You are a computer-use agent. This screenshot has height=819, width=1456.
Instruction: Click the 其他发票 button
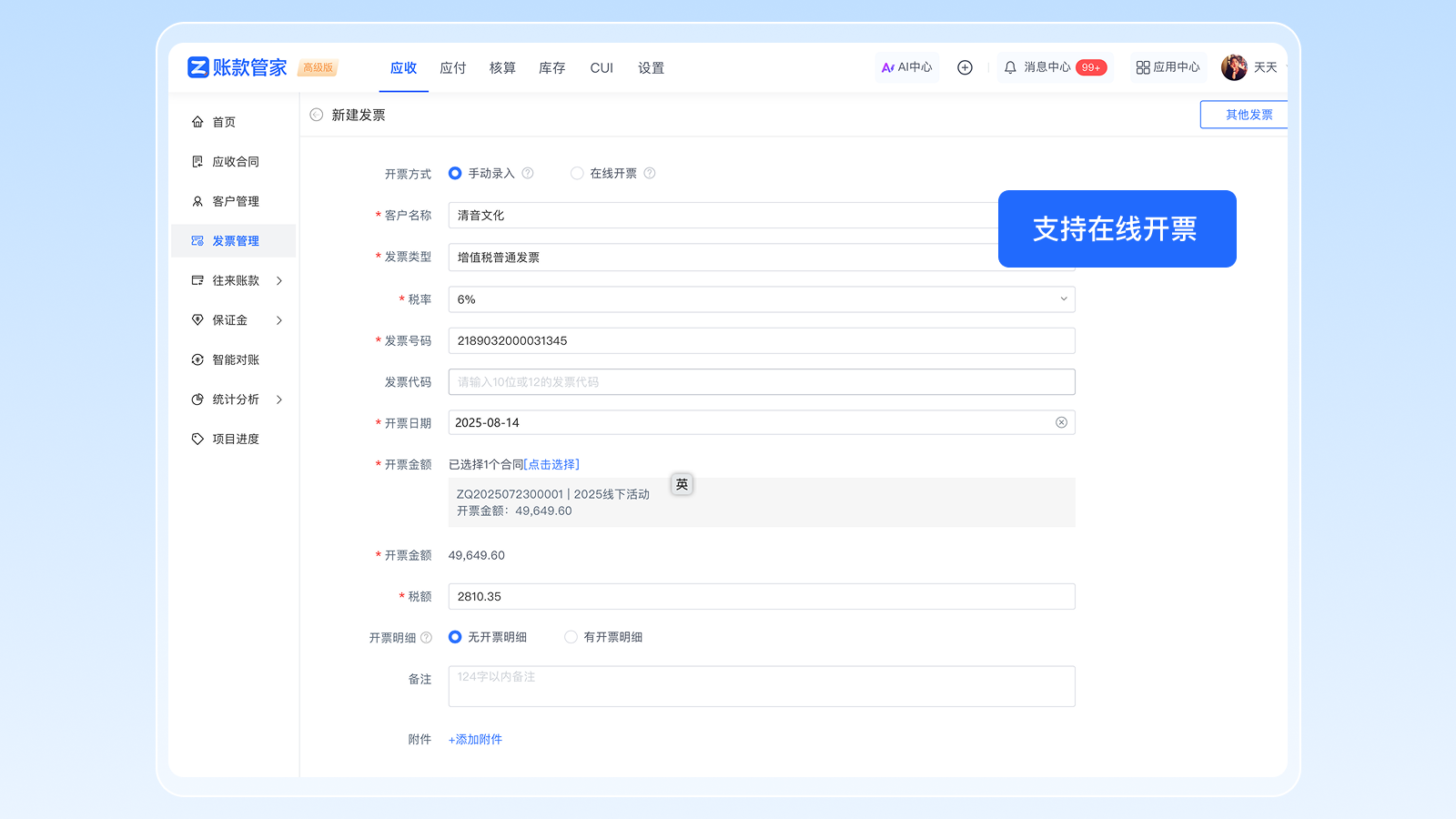(1248, 115)
